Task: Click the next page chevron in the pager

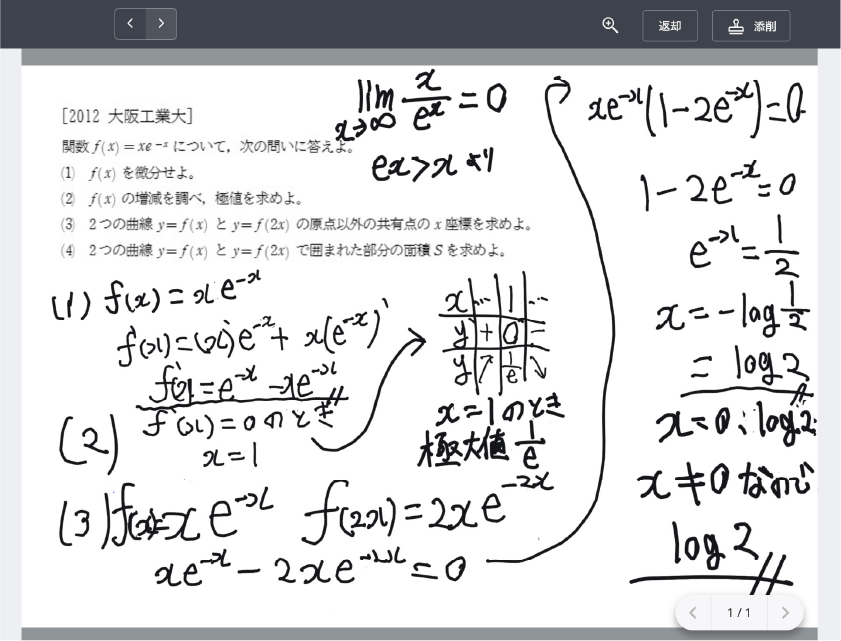Action: tap(785, 612)
